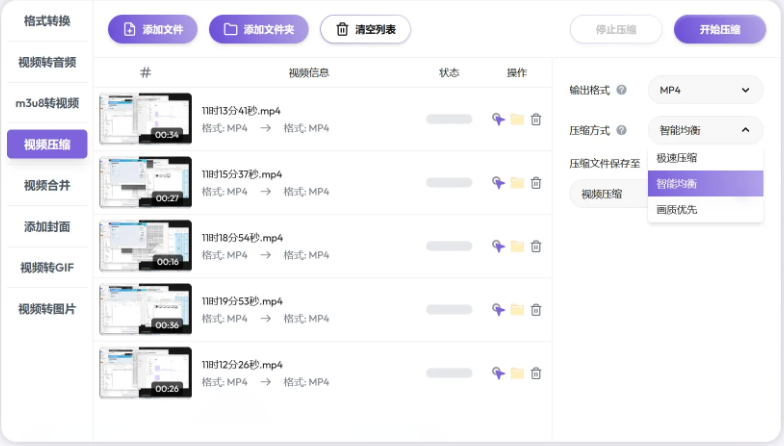Click file name 11时12分26秒.mp4
The image size is (784, 446).
pyautogui.click(x=242, y=364)
